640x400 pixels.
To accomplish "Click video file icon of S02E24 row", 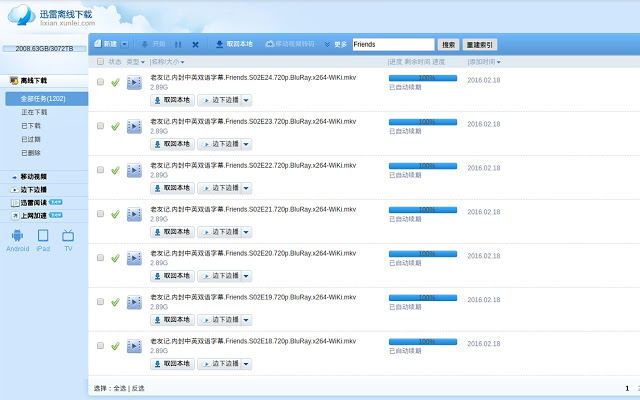I will click(x=134, y=83).
